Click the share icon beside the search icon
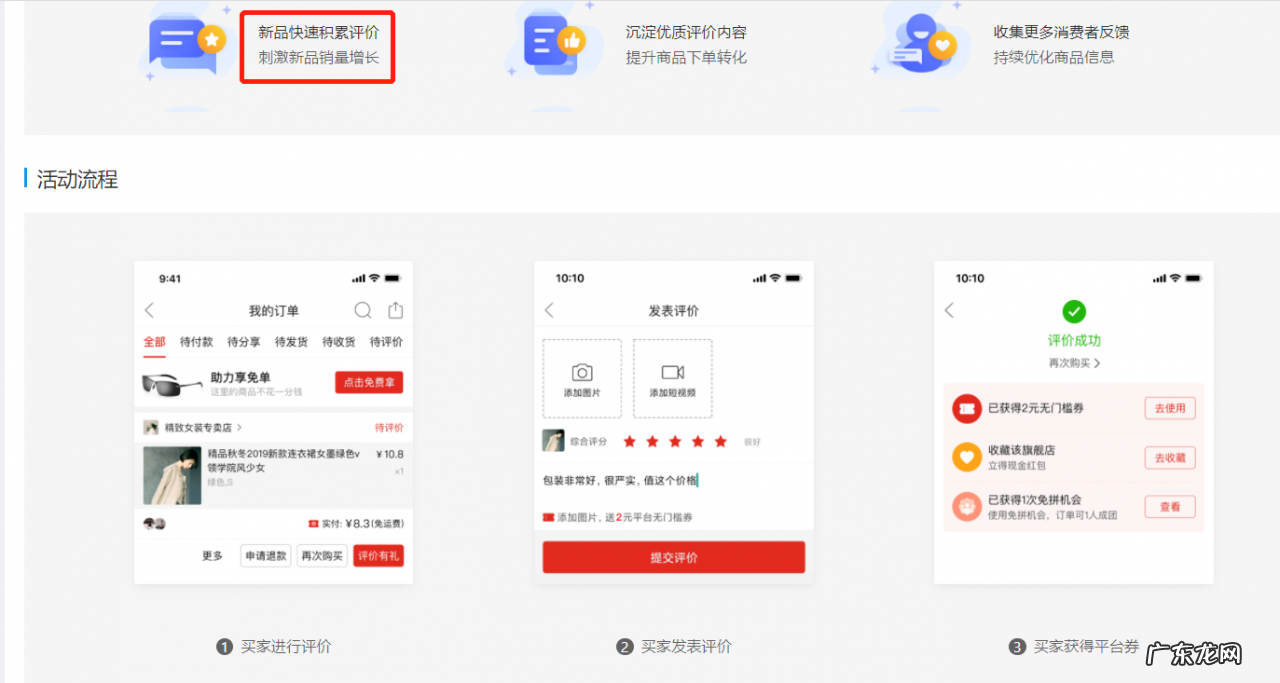Image resolution: width=1280 pixels, height=683 pixels. click(394, 309)
